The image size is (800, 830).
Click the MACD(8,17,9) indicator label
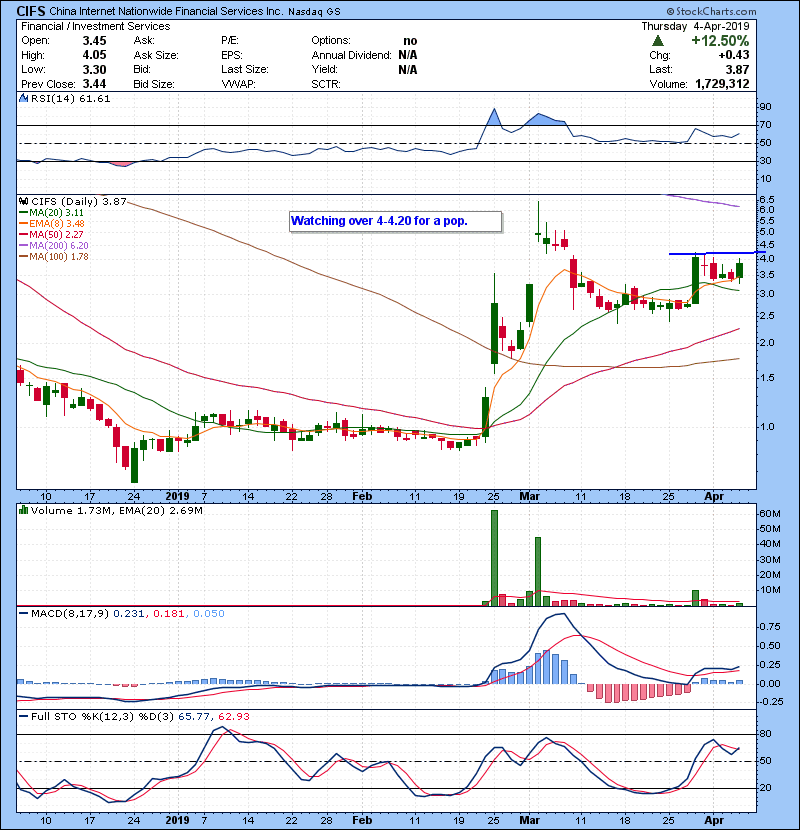click(69, 614)
